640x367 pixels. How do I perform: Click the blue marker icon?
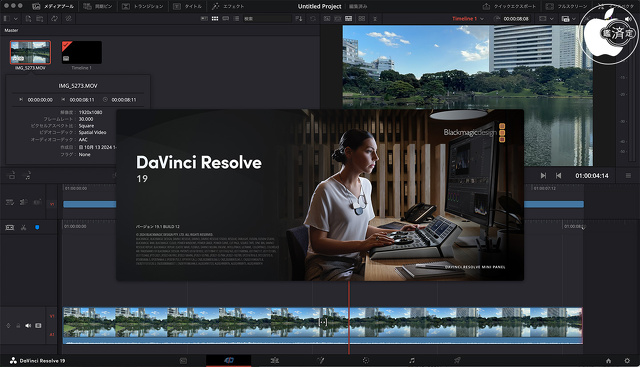pos(37,227)
